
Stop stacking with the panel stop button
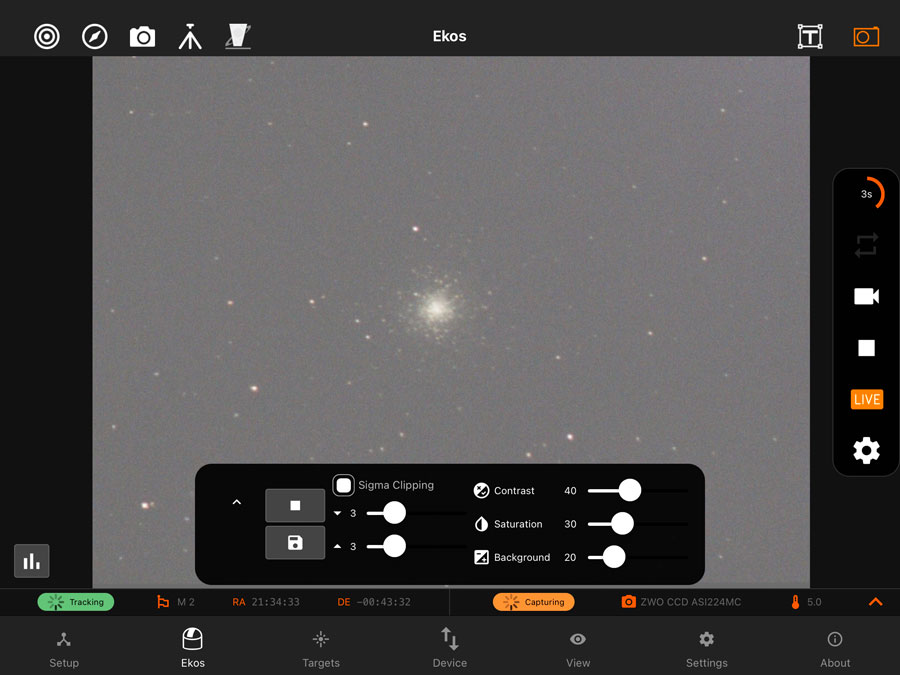[295, 506]
